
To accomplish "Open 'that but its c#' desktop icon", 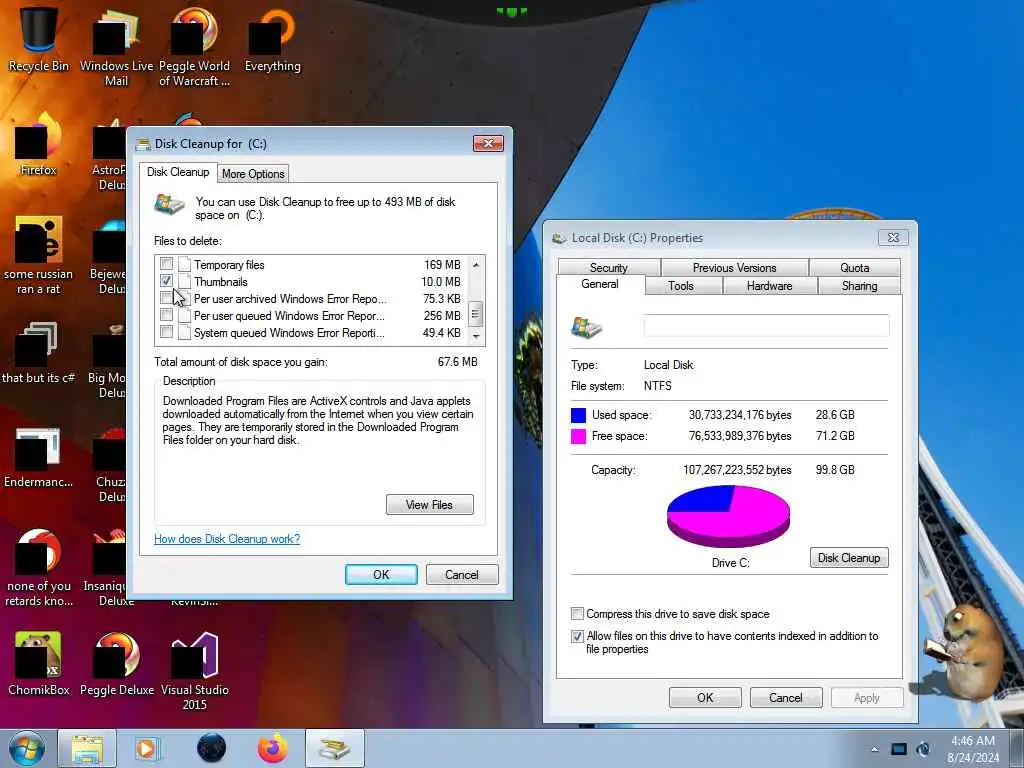I will pyautogui.click(x=38, y=353).
